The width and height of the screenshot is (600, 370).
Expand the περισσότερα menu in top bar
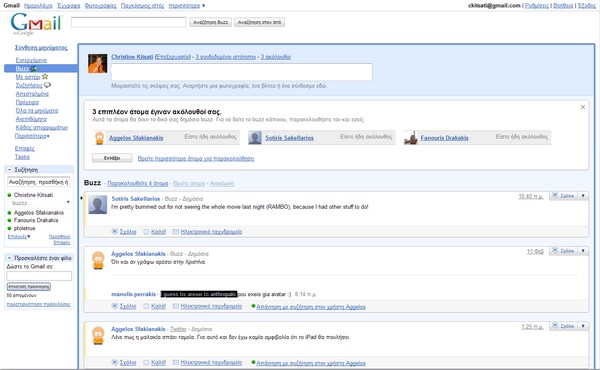pos(187,6)
